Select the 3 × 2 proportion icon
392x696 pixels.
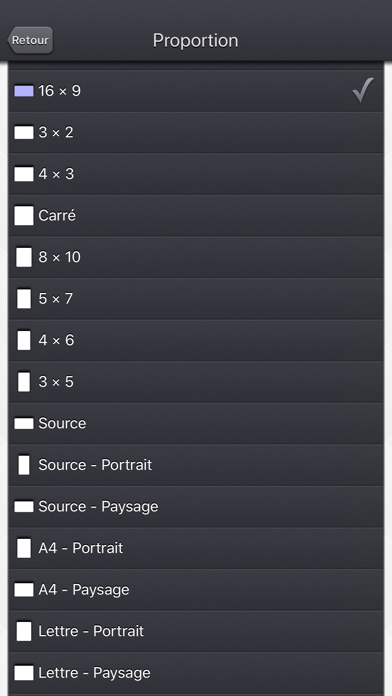[24, 132]
